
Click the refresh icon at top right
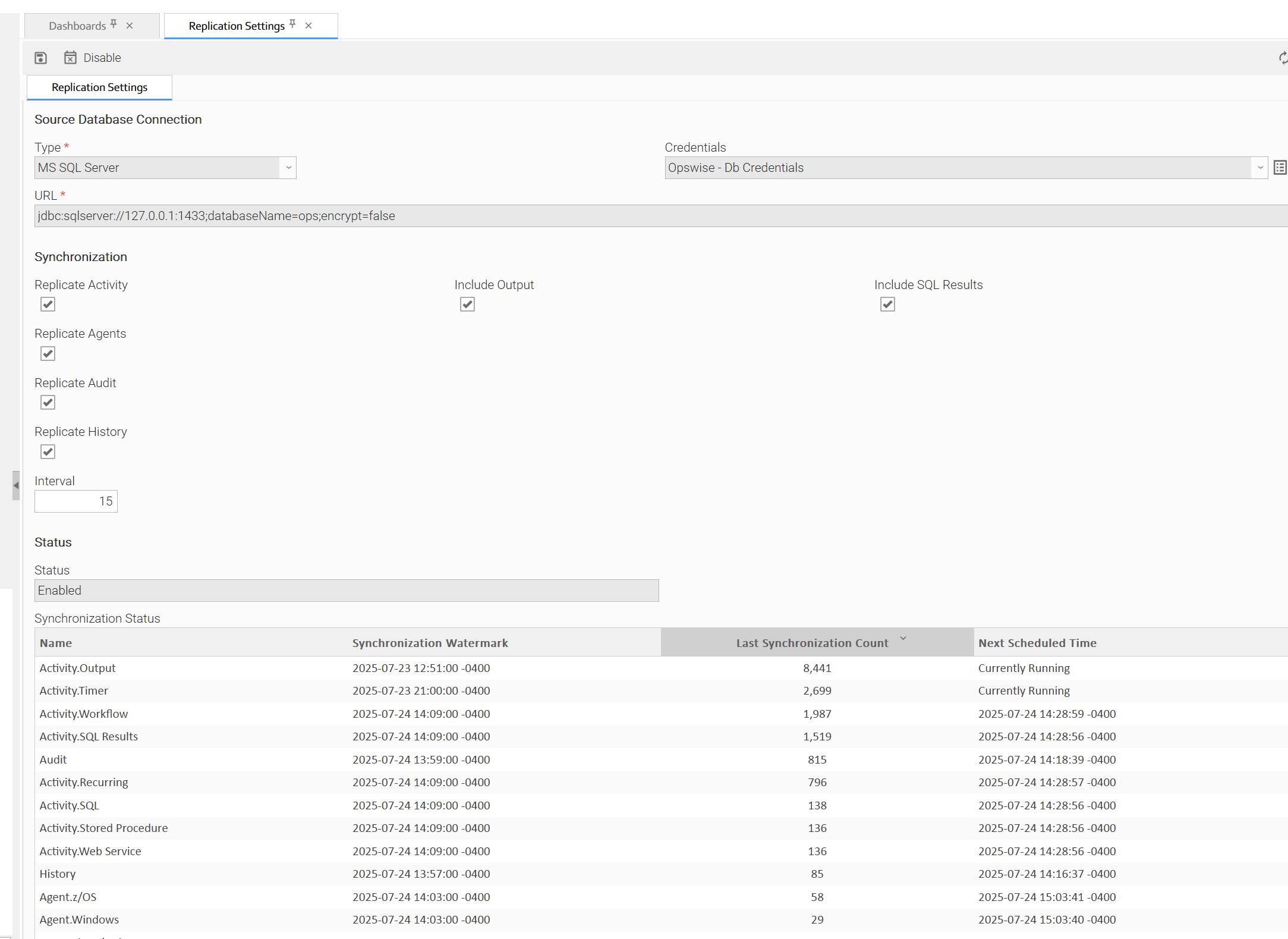pos(1283,58)
